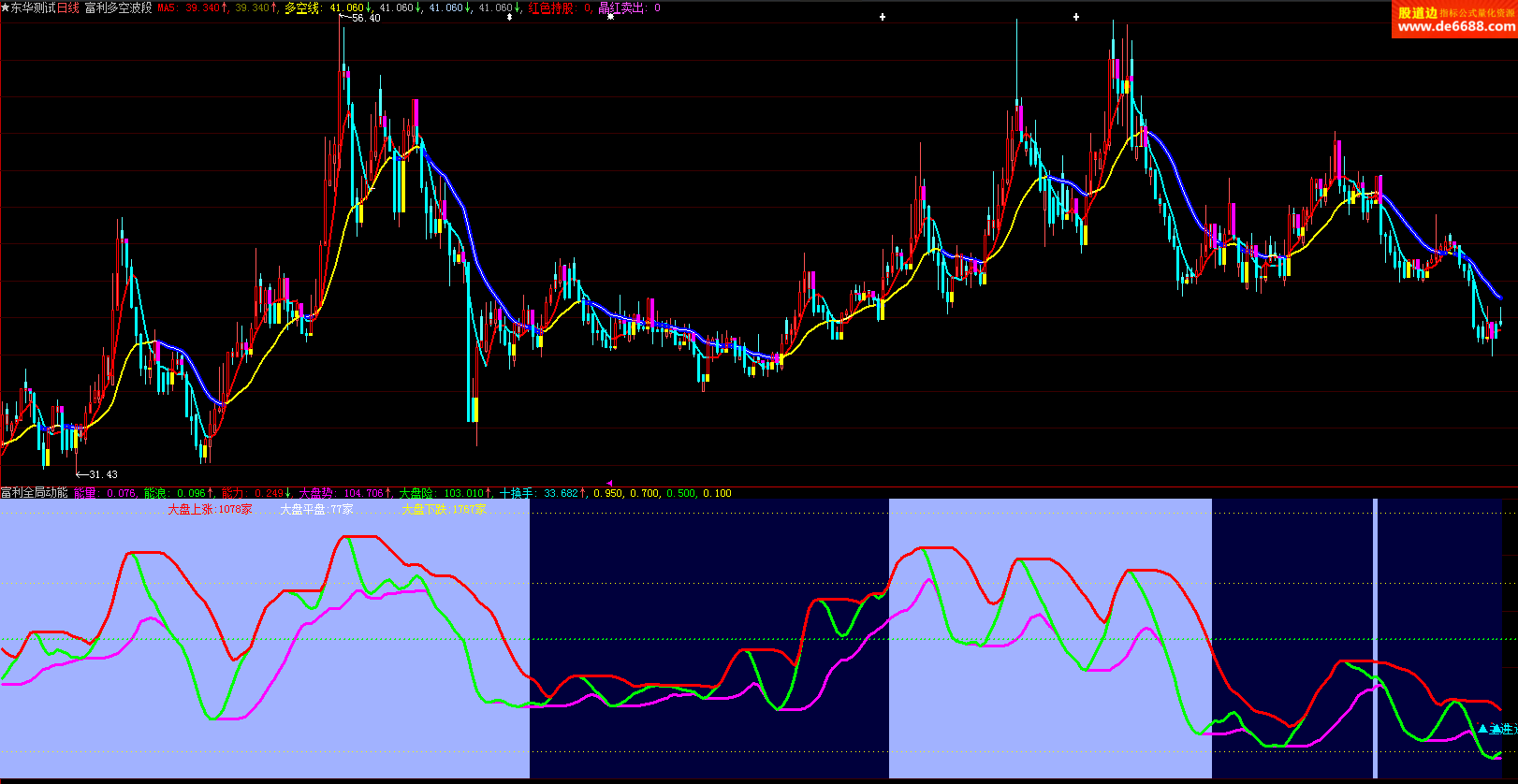The width and height of the screenshot is (1518, 784).
Task: Click the star icon before 东华测试
Action: pos(5,7)
